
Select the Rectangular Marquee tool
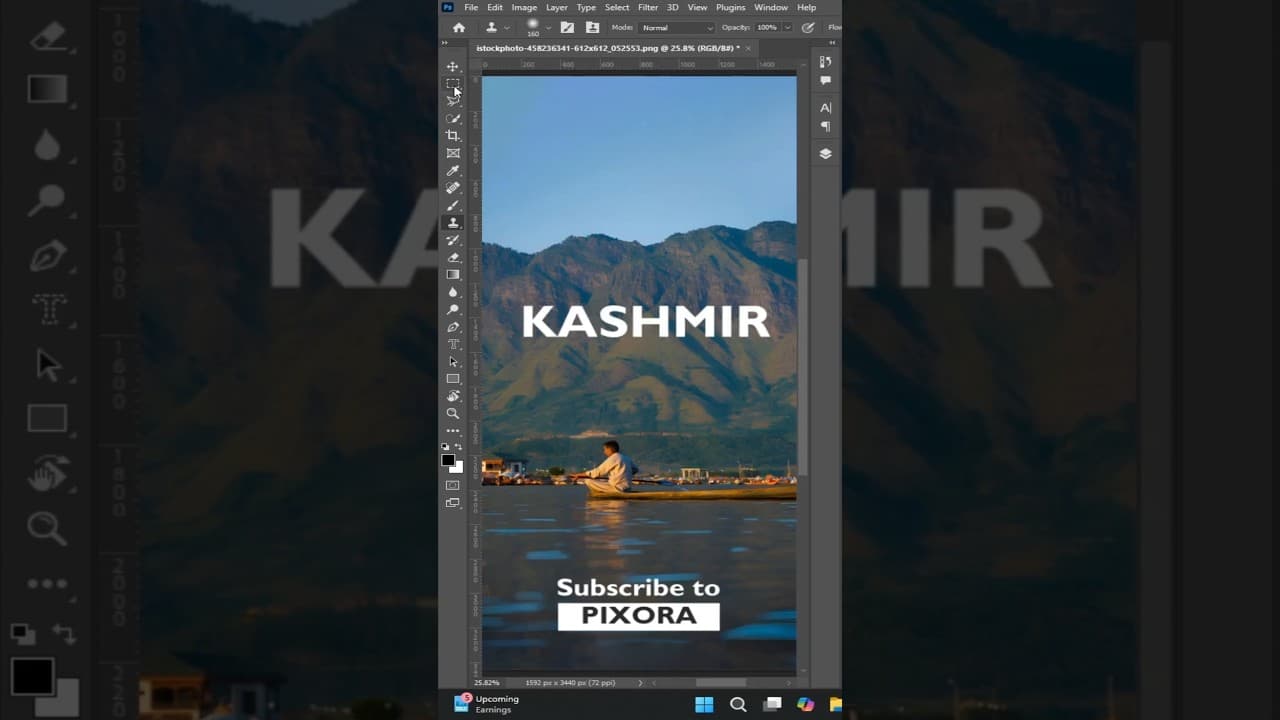(x=453, y=83)
